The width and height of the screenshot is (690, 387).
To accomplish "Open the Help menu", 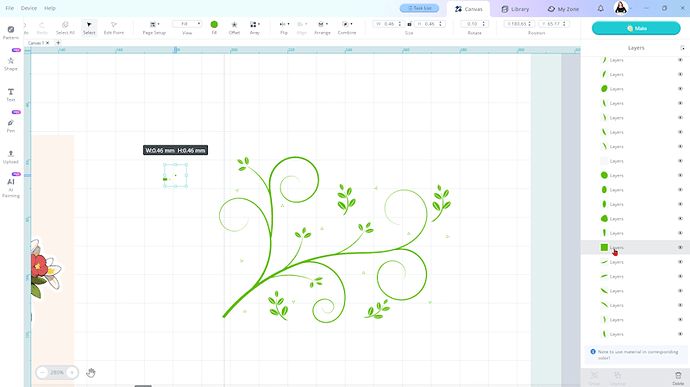I will 50,8.
